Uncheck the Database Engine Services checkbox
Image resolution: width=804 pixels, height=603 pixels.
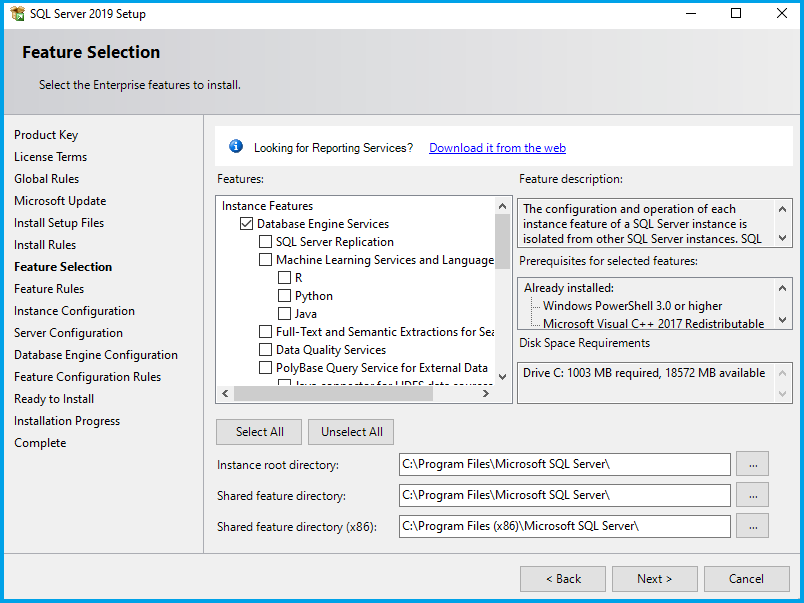[246, 224]
